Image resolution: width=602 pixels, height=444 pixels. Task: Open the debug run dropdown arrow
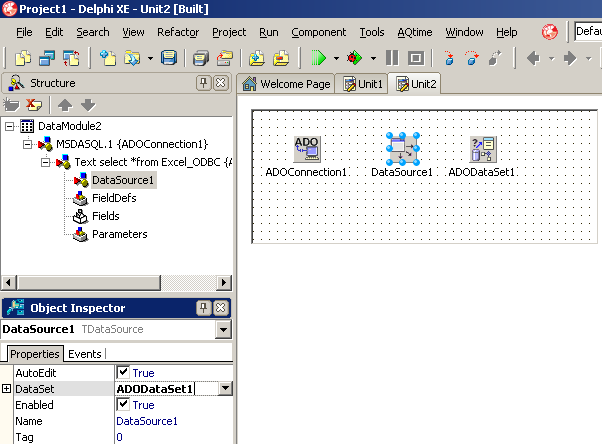[373, 58]
